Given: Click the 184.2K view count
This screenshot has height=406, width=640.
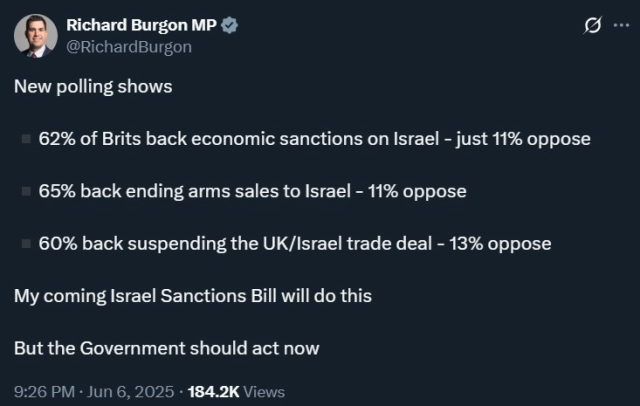Looking at the screenshot, I should [x=213, y=392].
